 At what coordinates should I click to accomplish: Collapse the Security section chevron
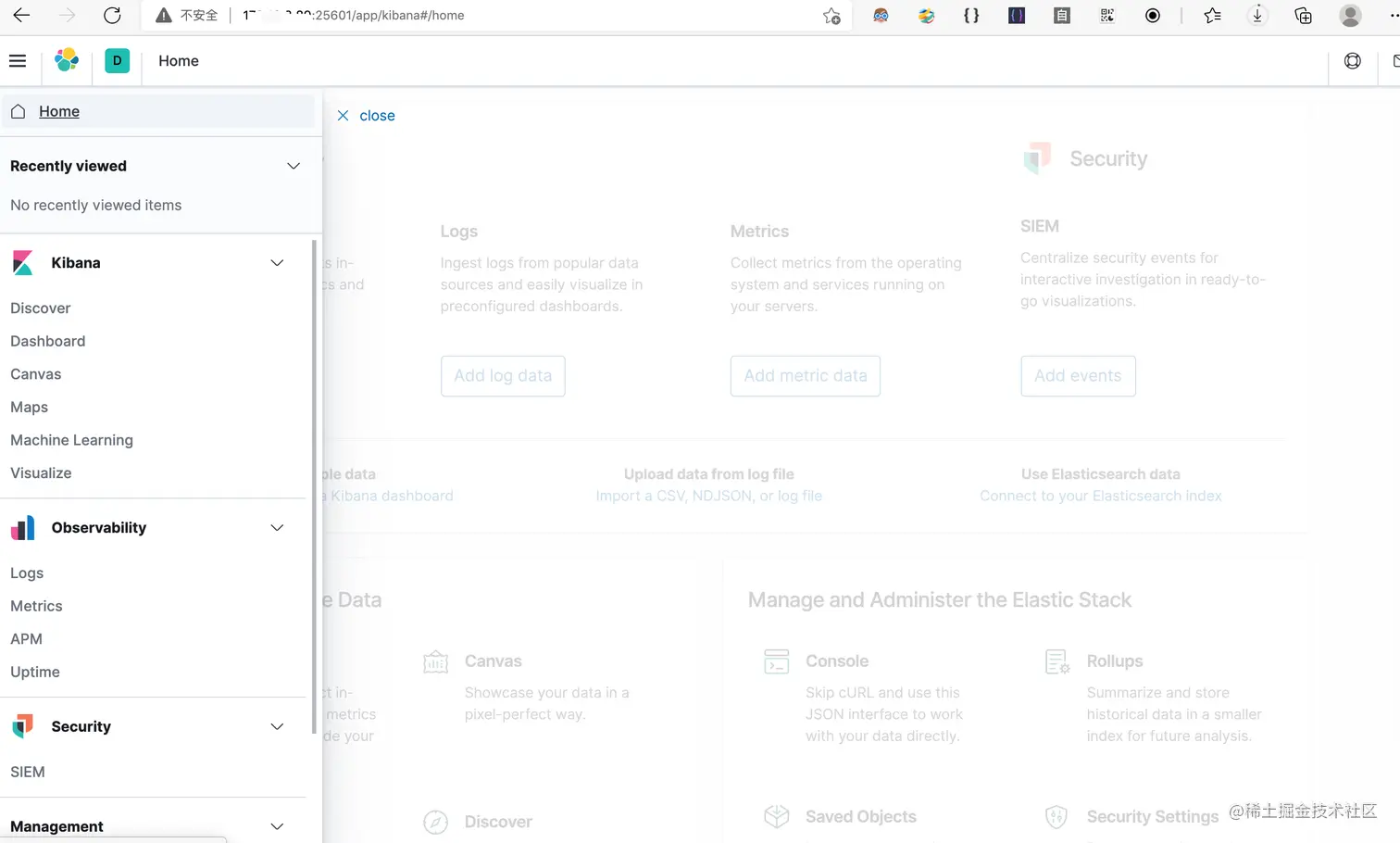click(x=277, y=726)
